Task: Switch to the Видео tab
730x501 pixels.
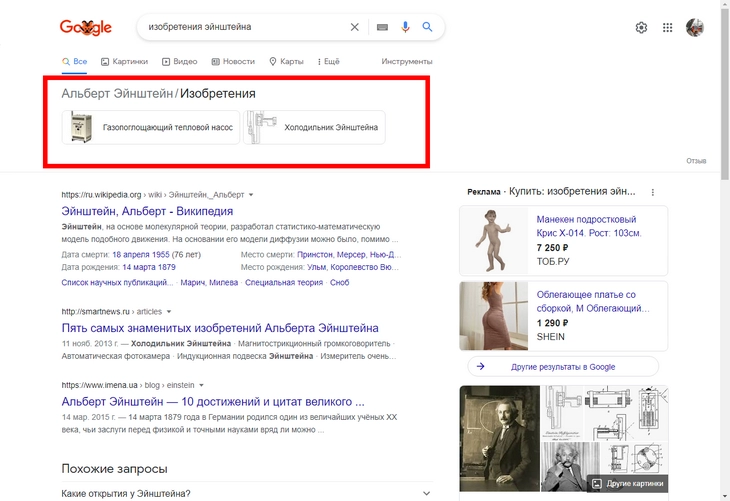Action: tap(179, 61)
